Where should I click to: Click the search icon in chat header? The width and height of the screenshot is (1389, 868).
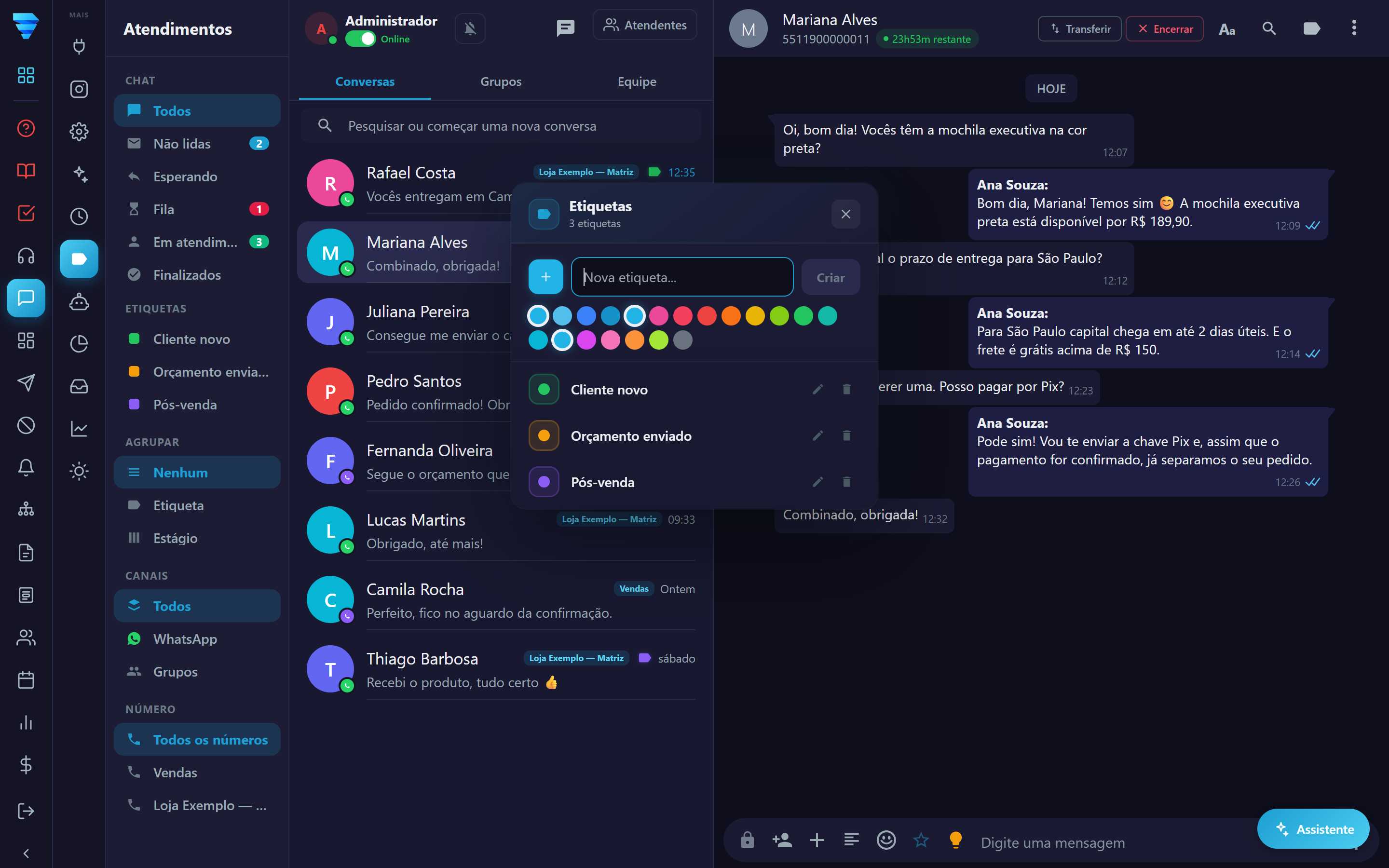(x=1269, y=28)
